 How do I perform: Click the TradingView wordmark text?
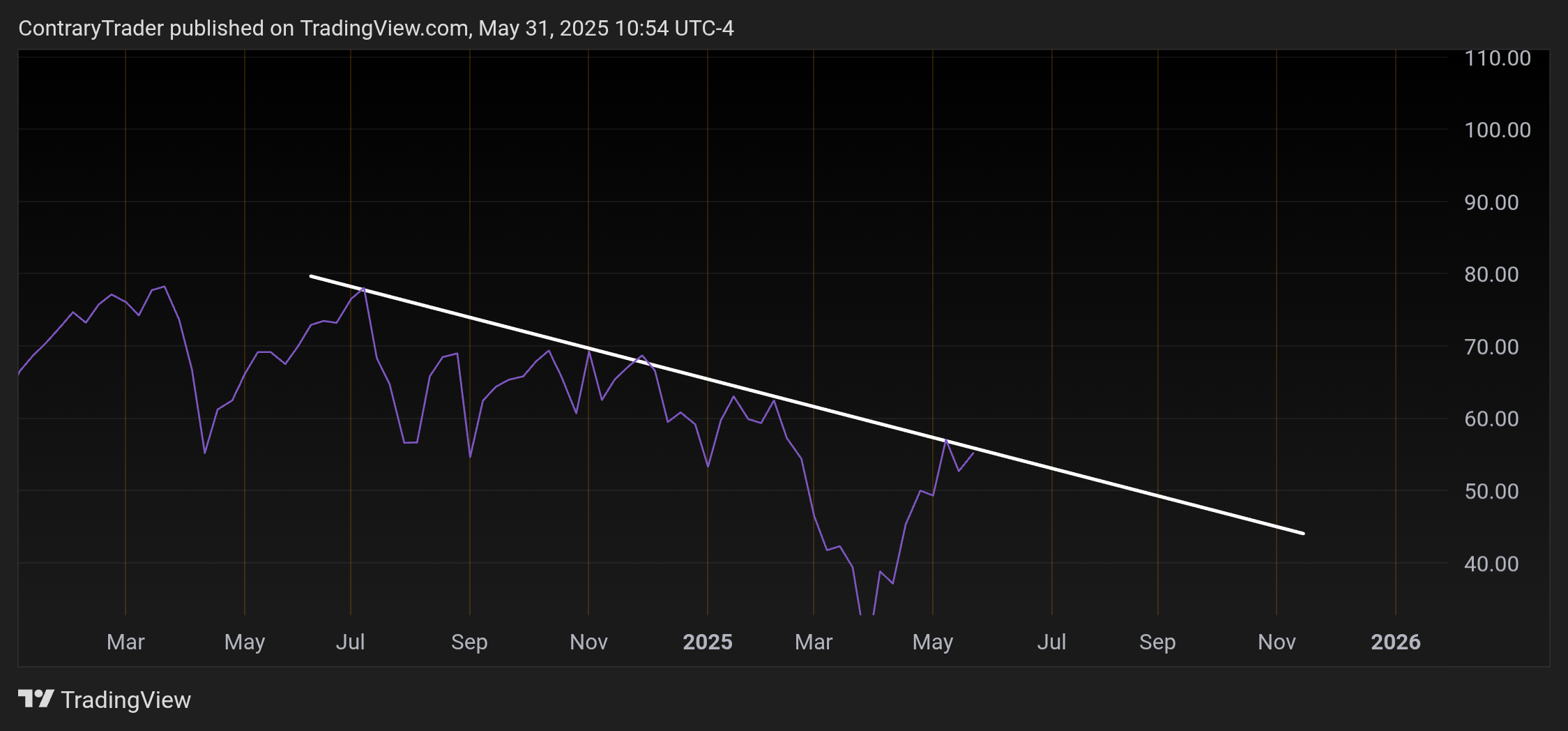coord(126,700)
